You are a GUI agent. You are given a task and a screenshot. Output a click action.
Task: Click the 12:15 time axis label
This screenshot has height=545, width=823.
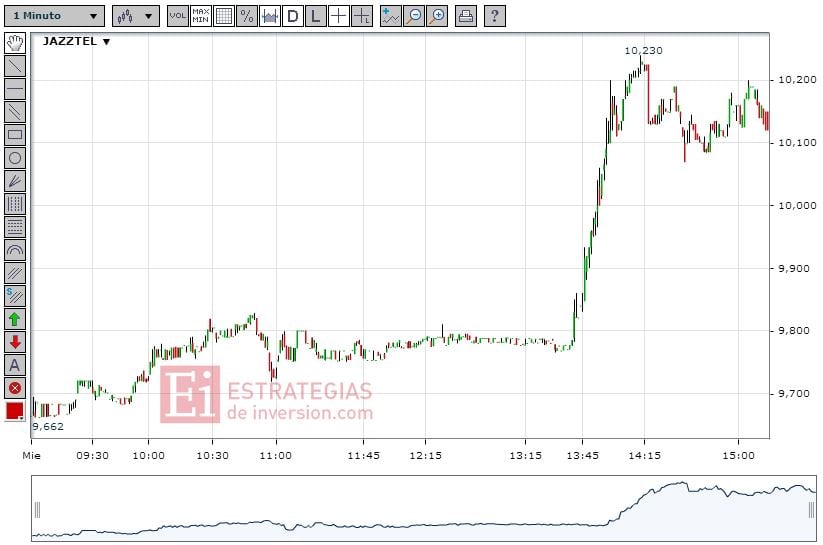pyautogui.click(x=425, y=456)
